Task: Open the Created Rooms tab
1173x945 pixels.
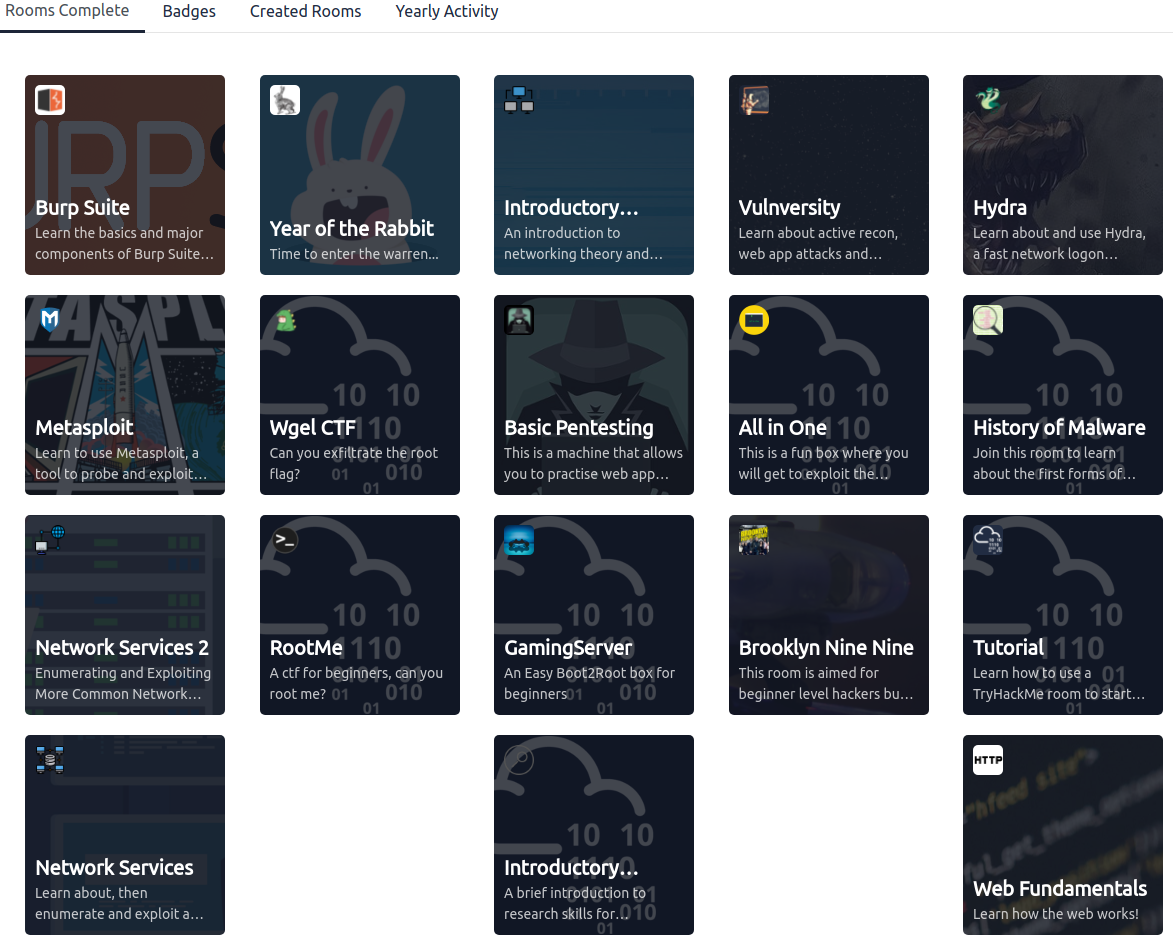Action: pos(305,11)
